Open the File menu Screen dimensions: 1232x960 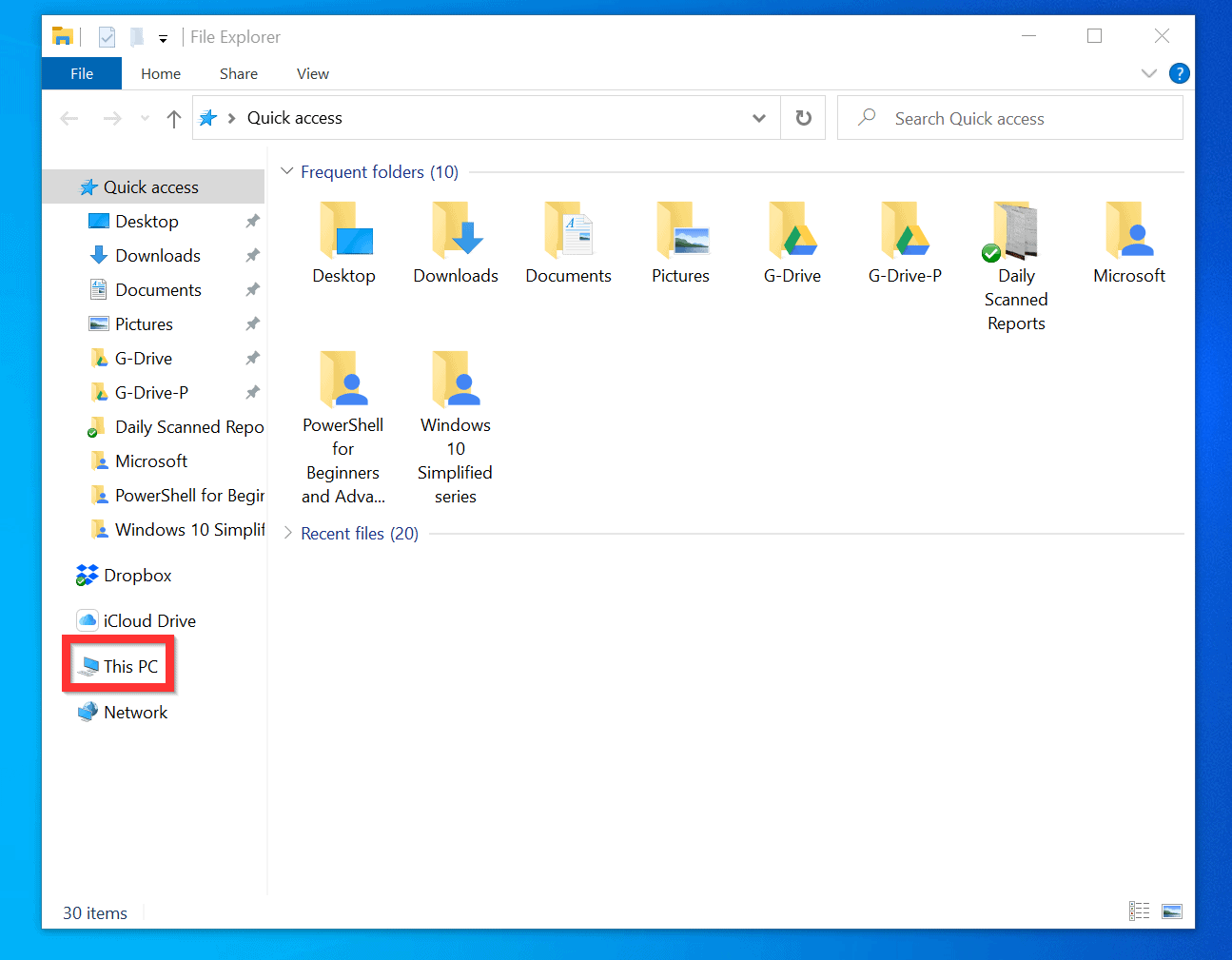click(x=82, y=73)
